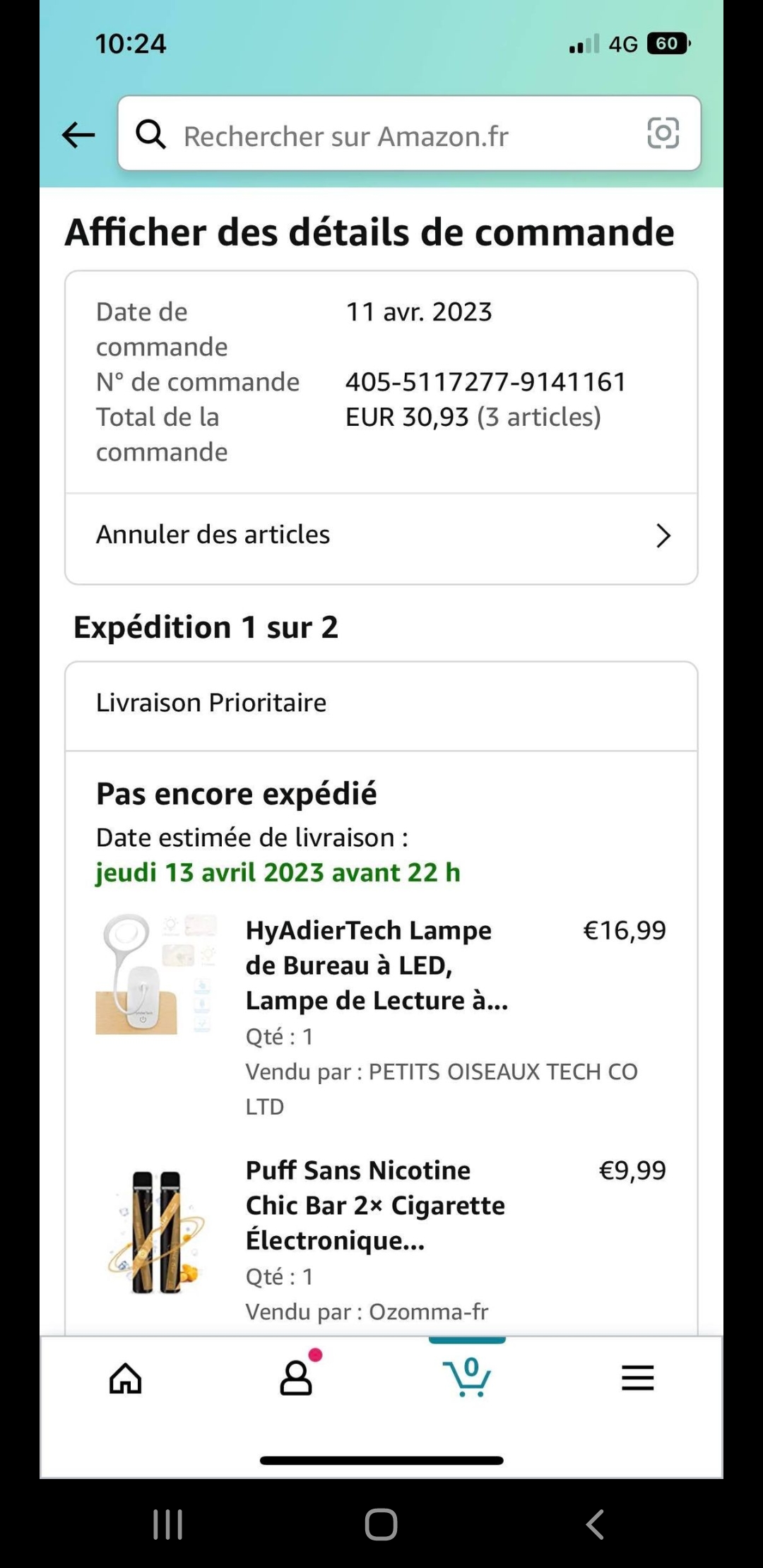Image resolution: width=763 pixels, height=1568 pixels.
Task: Tap the magnifying glass search icon
Action: pos(150,133)
